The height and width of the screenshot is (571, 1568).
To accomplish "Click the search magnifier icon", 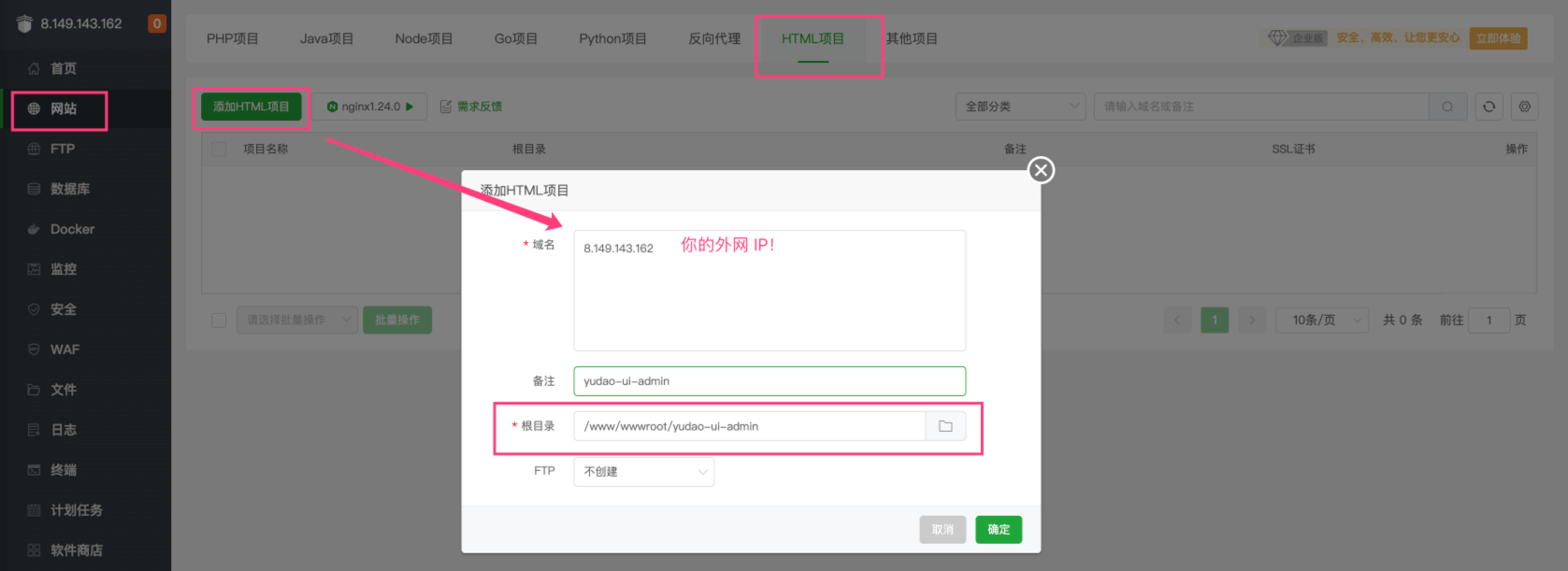I will point(1446,107).
